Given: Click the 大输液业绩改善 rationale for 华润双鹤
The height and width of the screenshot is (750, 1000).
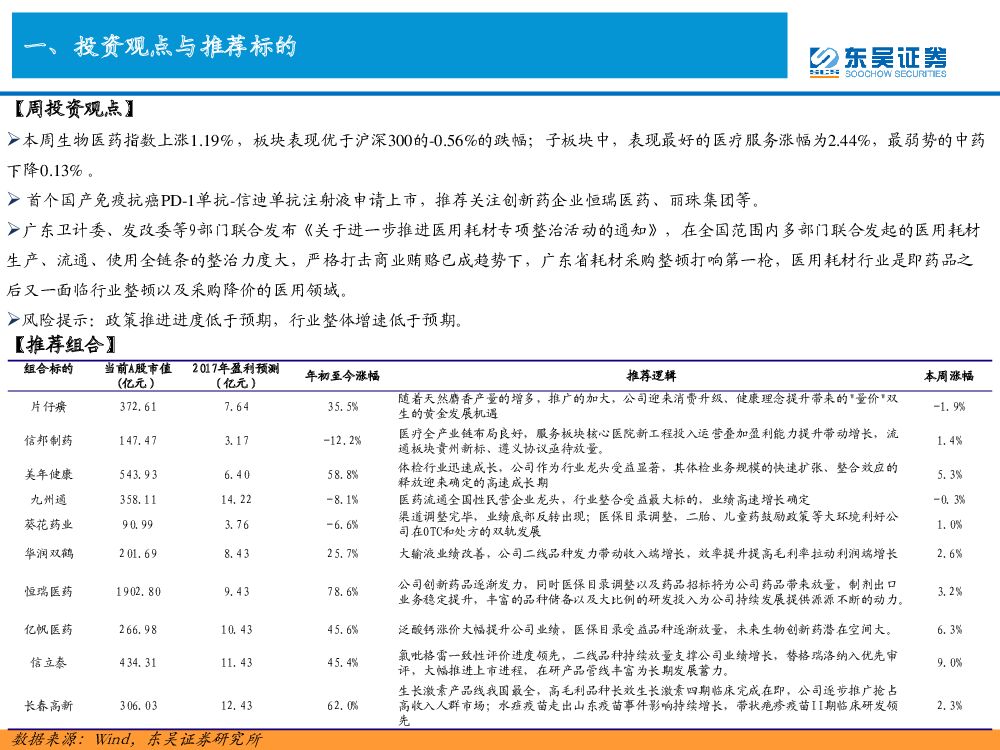Looking at the screenshot, I should 647,554.
